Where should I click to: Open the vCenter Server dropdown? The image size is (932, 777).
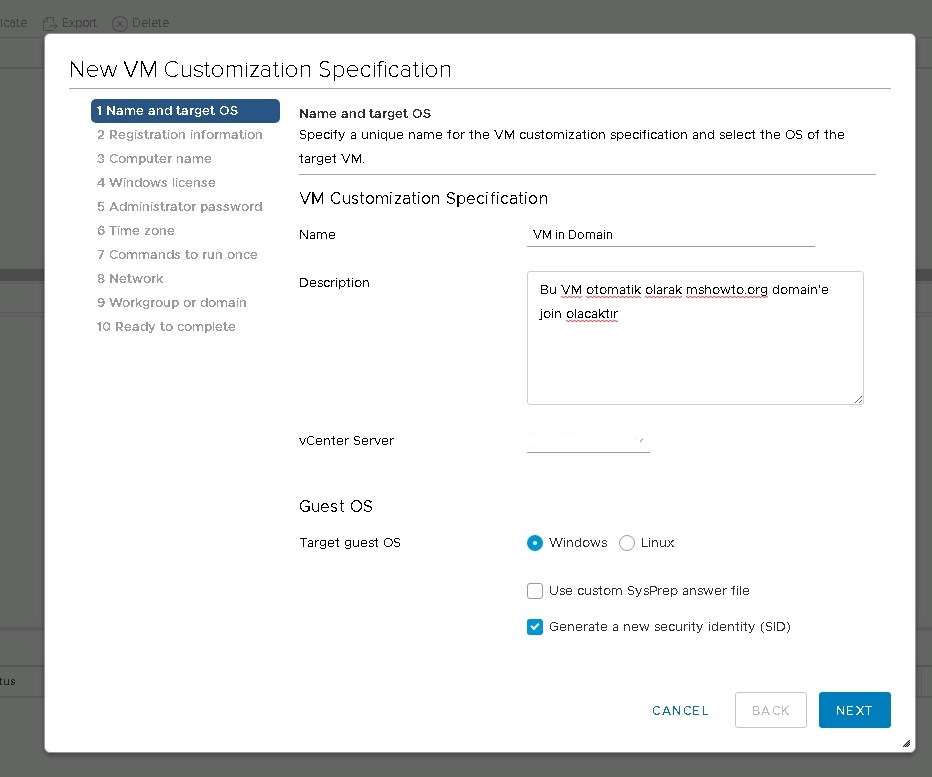(588, 441)
